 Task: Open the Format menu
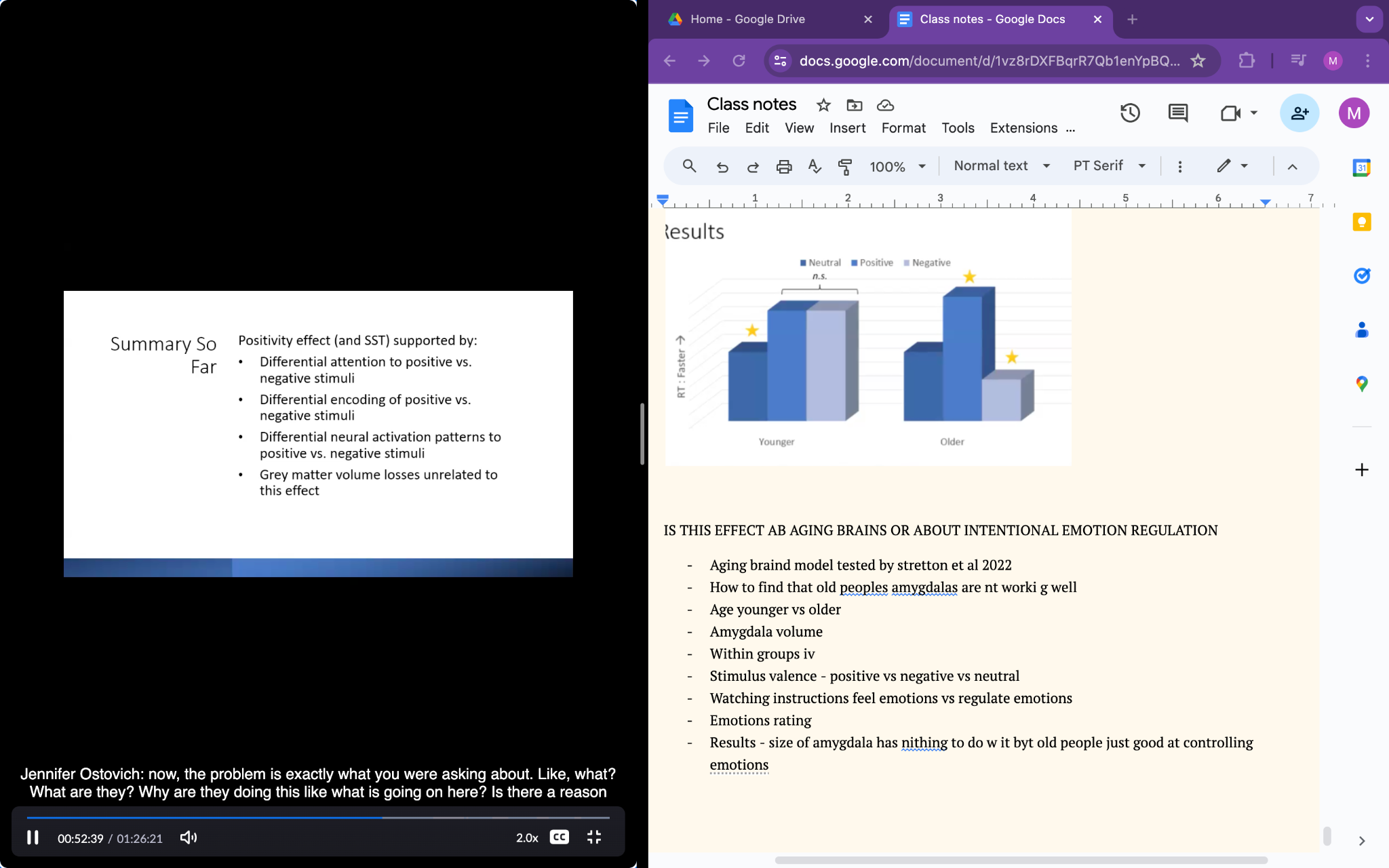[x=903, y=128]
